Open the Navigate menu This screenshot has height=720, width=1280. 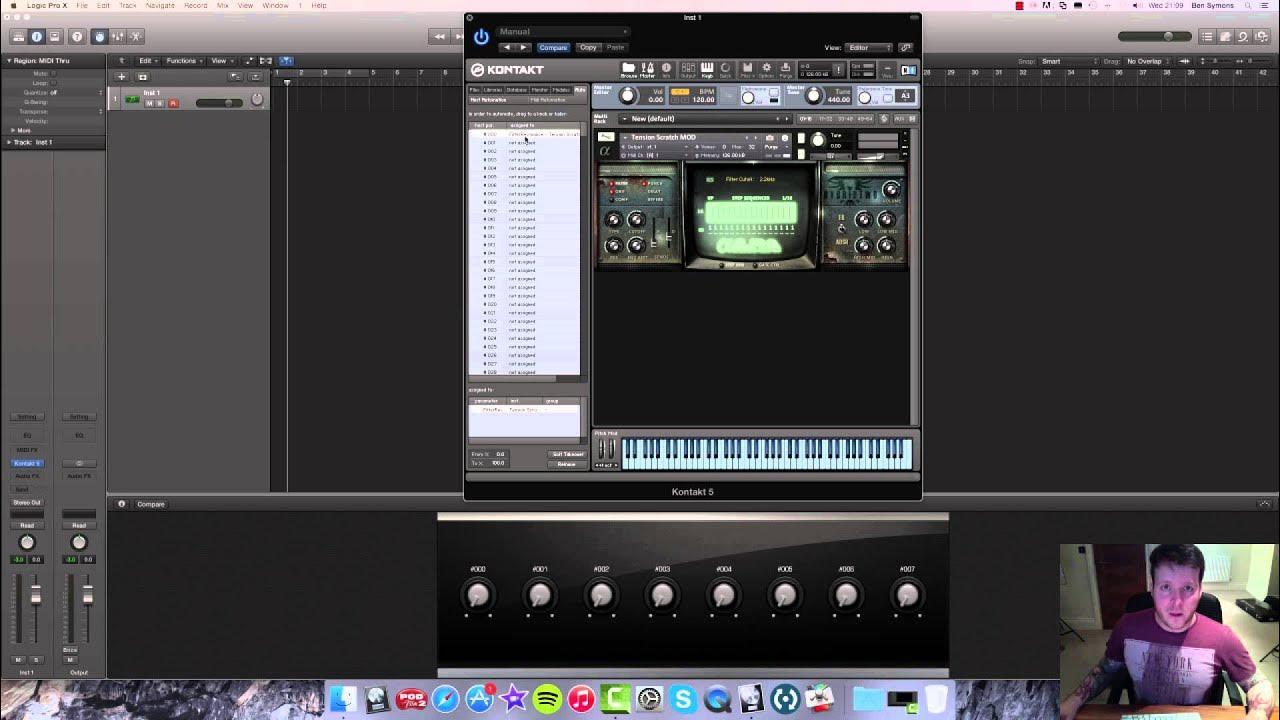tap(160, 5)
